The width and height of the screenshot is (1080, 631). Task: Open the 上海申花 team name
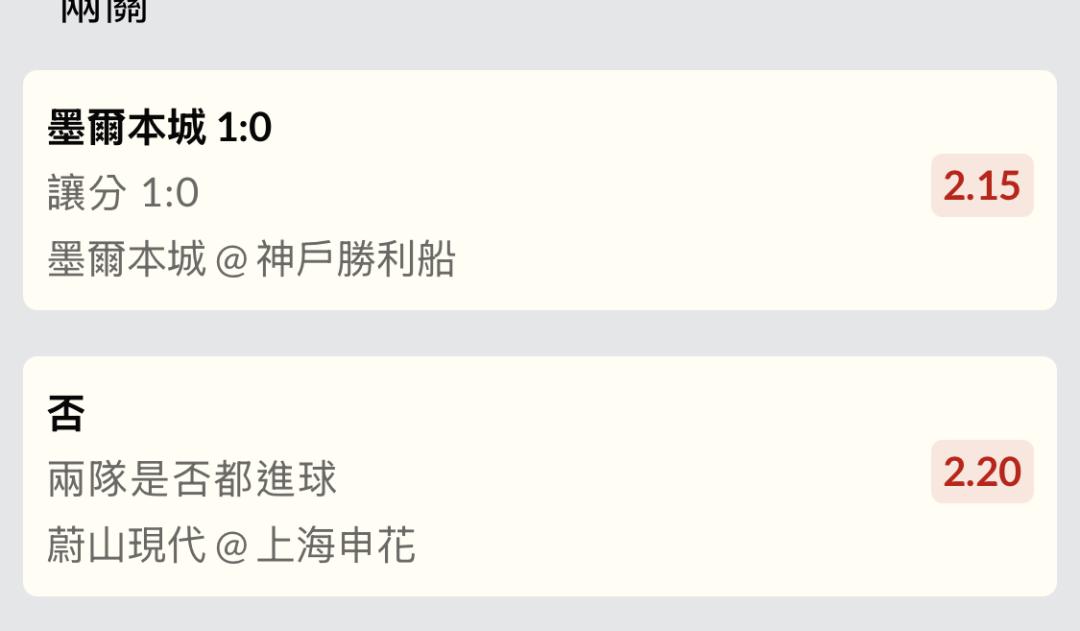point(336,546)
